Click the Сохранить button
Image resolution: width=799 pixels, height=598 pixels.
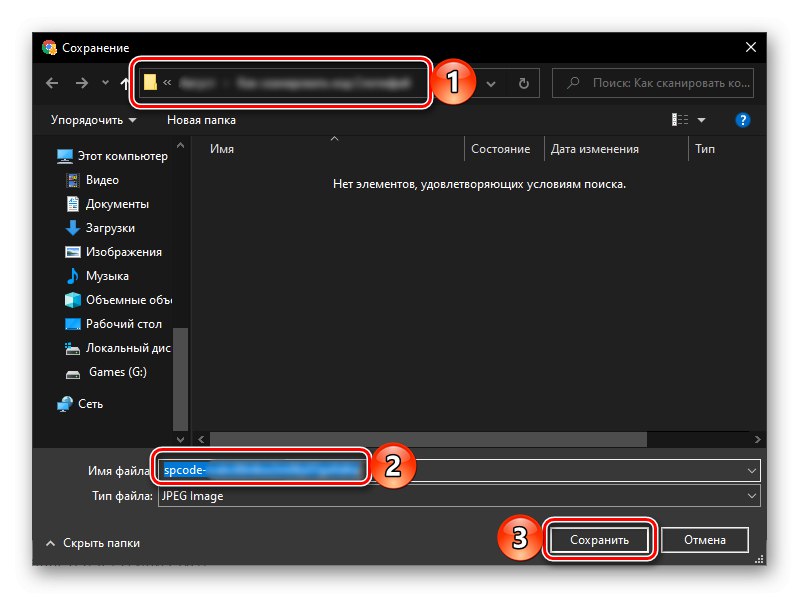(x=599, y=540)
